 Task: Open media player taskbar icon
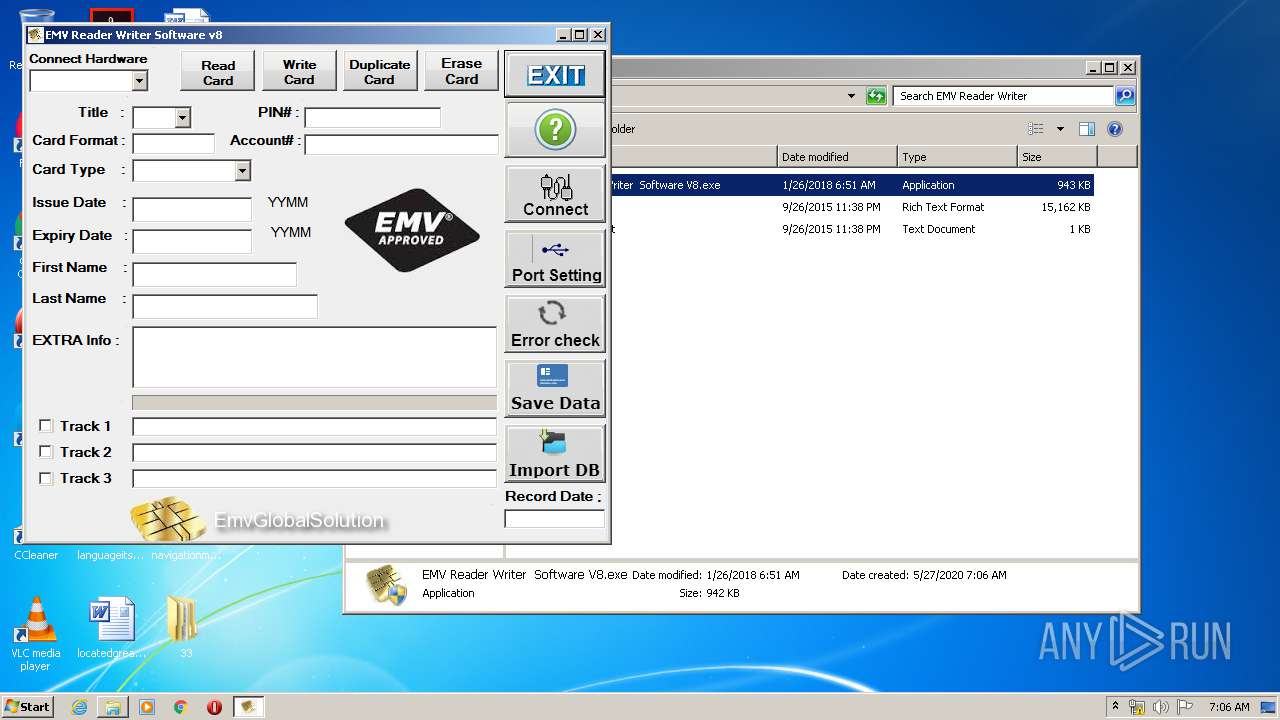(147, 707)
